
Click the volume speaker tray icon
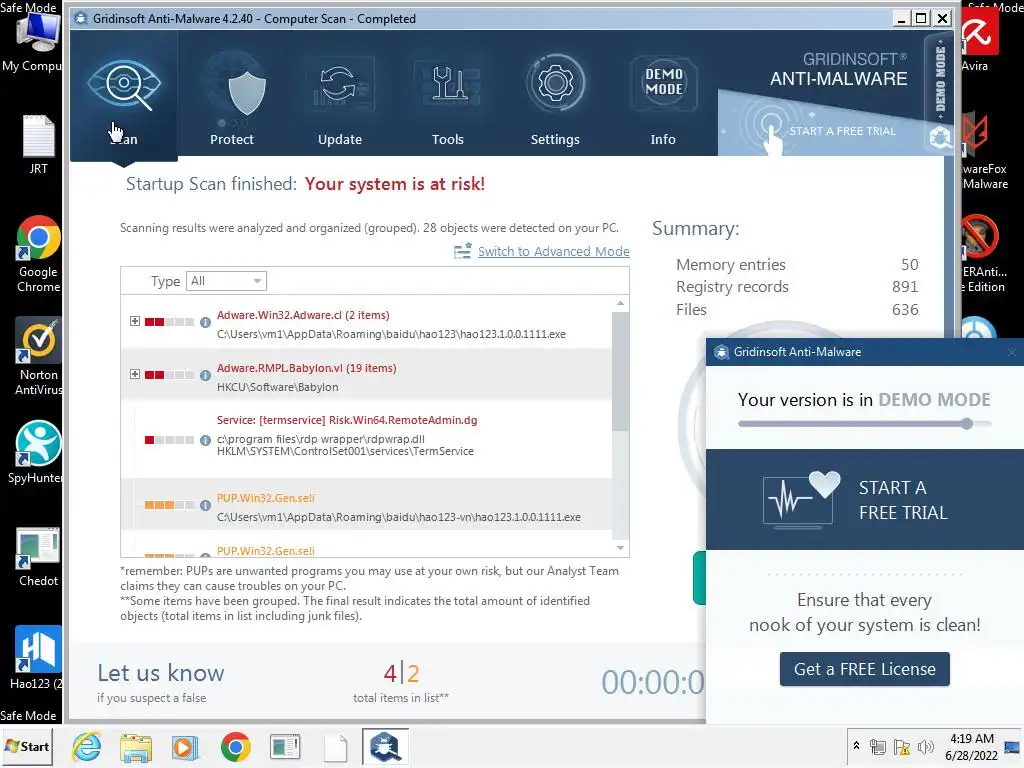925,746
